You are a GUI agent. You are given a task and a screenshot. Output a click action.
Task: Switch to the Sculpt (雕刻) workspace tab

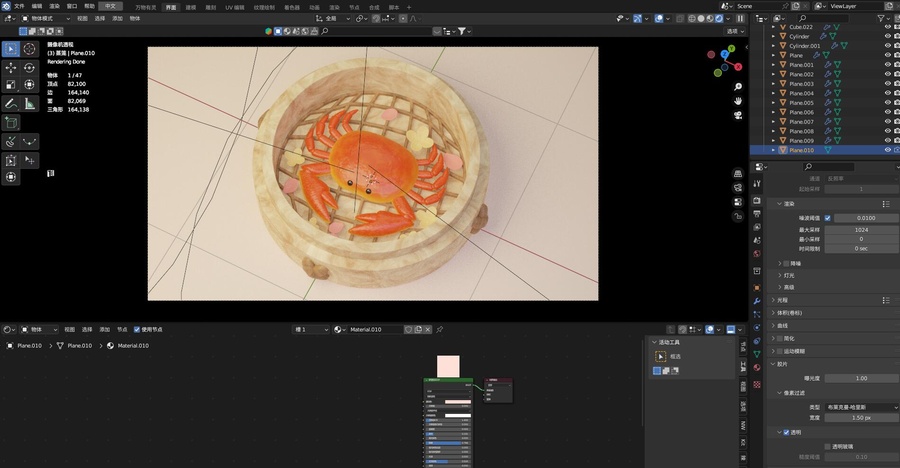tap(211, 7)
